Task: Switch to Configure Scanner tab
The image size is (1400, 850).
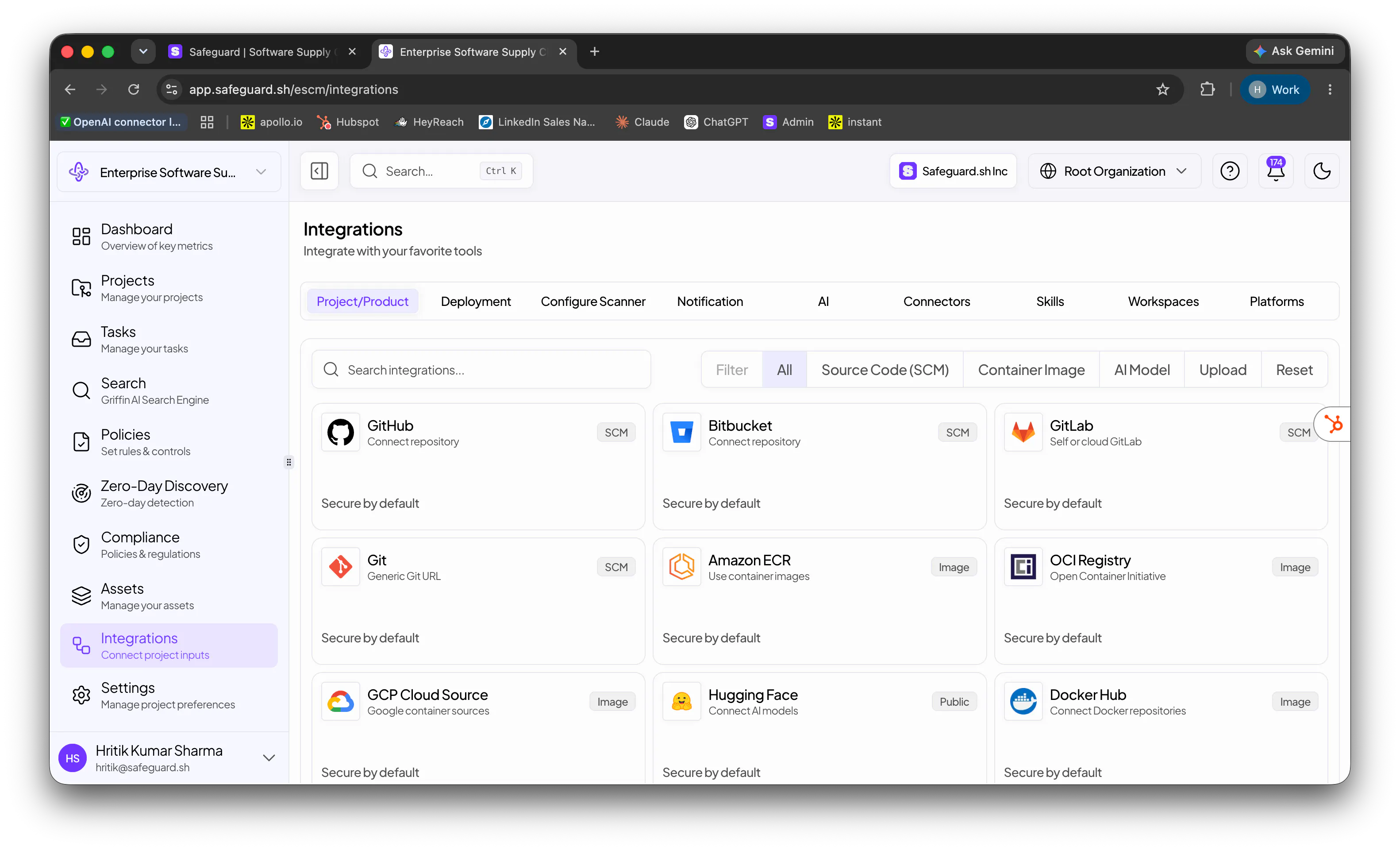Action: pyautogui.click(x=592, y=301)
